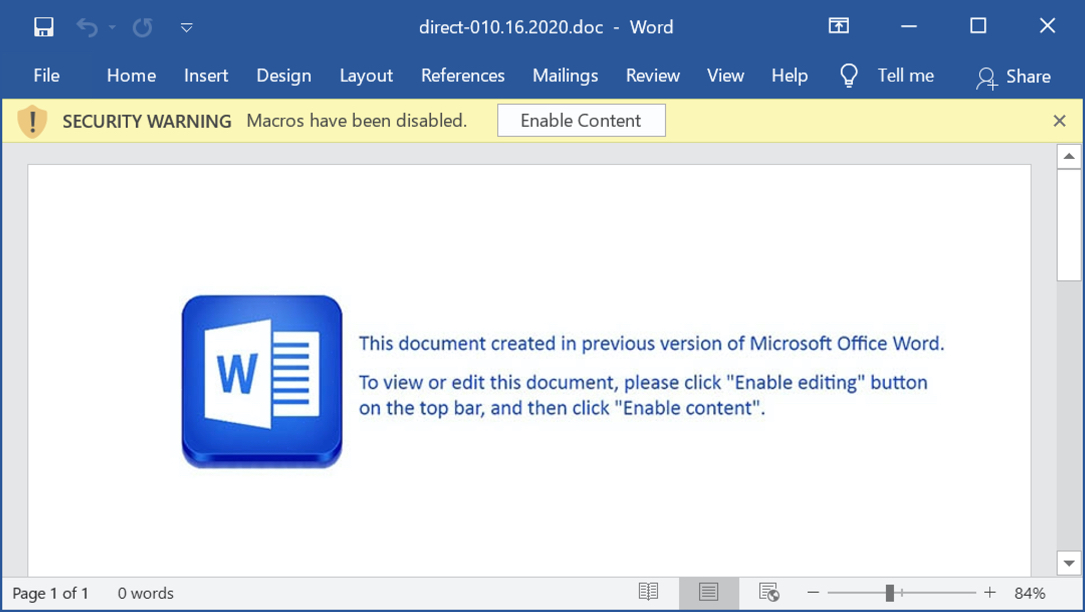Screen dimensions: 1085x612
Task: Switch to the Insert tab
Action: tap(206, 75)
